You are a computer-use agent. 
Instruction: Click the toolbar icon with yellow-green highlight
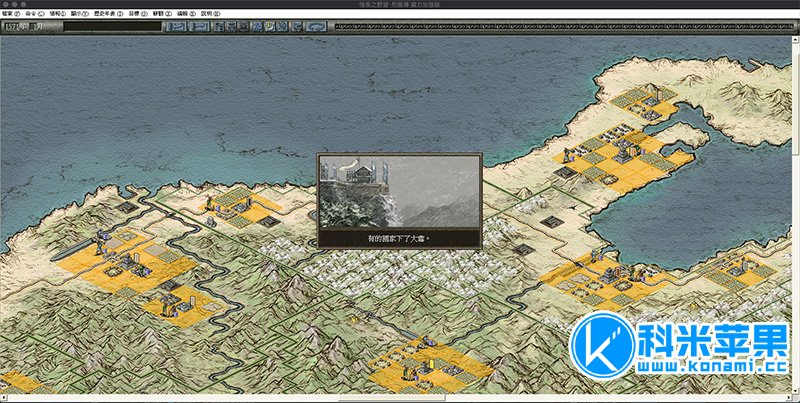coord(270,27)
